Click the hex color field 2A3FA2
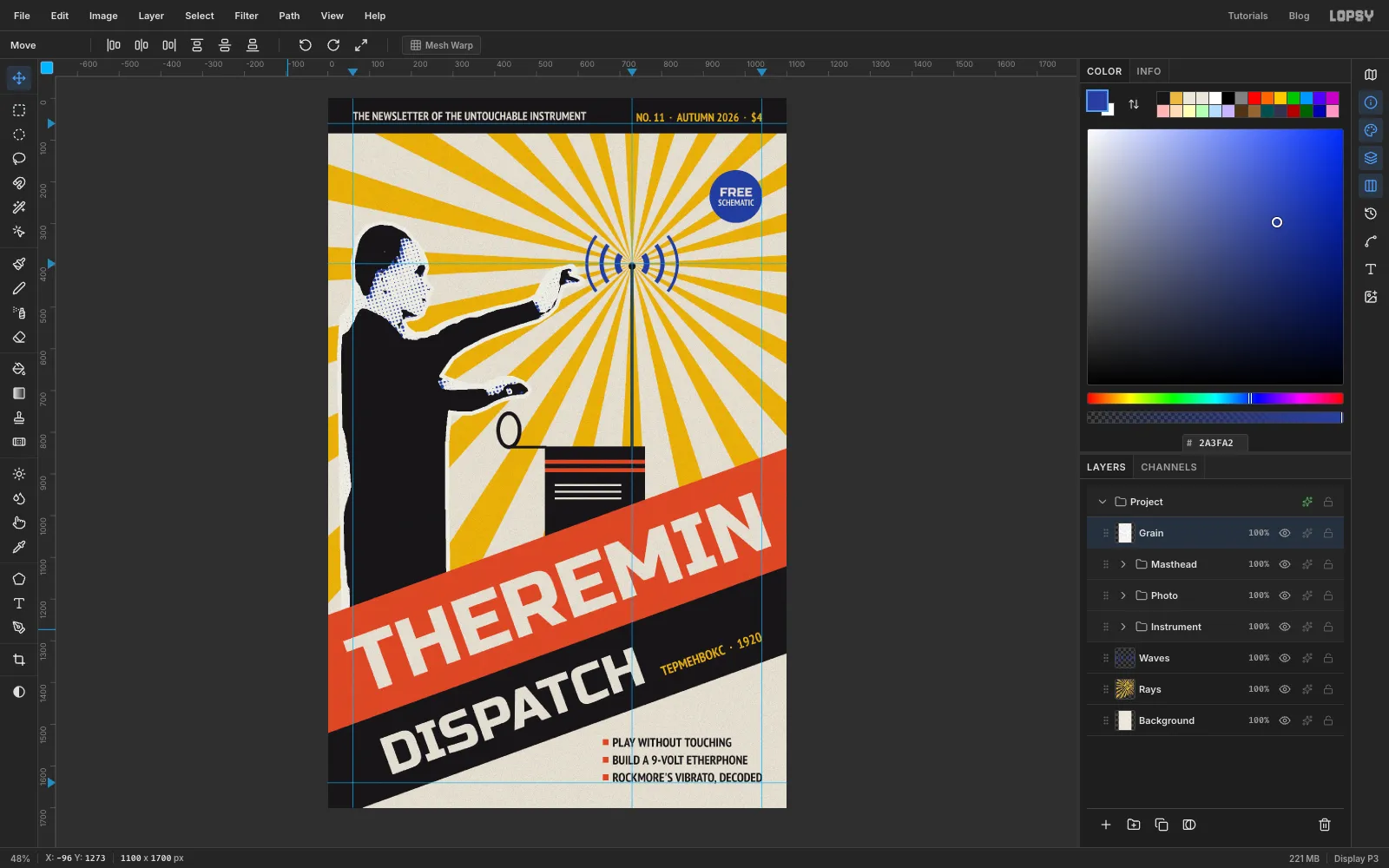Screen dimensions: 1389x868 1215,443
